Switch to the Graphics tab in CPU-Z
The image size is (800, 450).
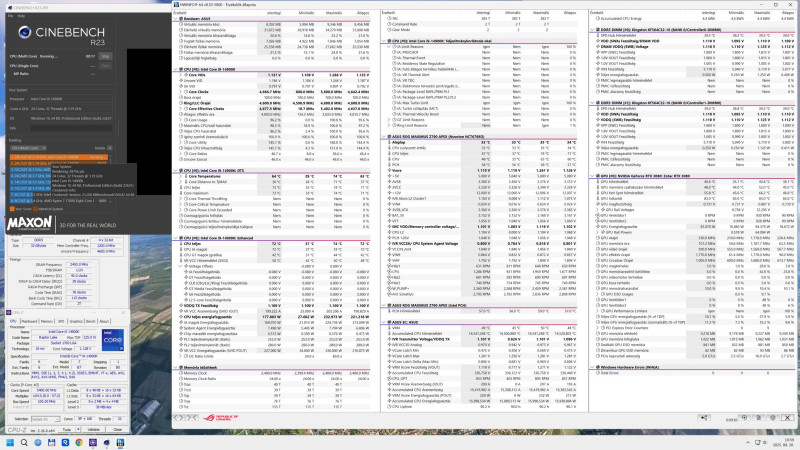coord(76,321)
